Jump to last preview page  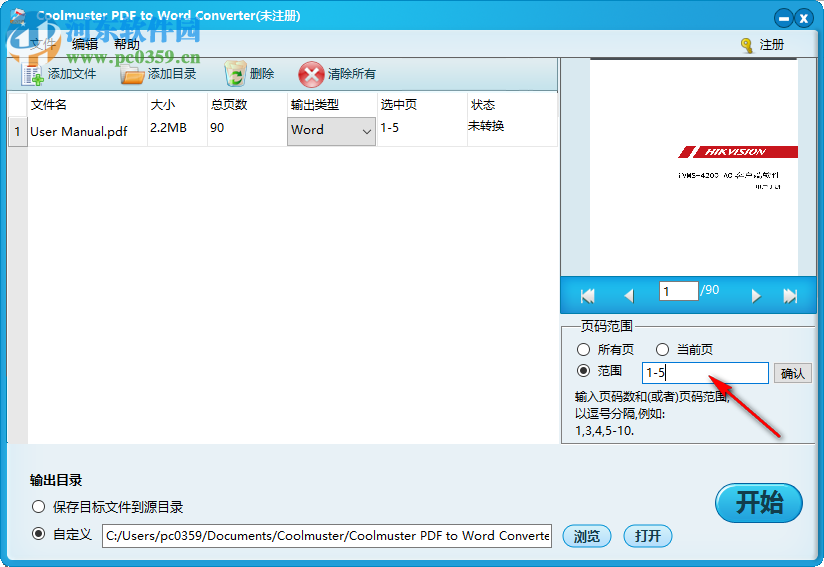[790, 296]
